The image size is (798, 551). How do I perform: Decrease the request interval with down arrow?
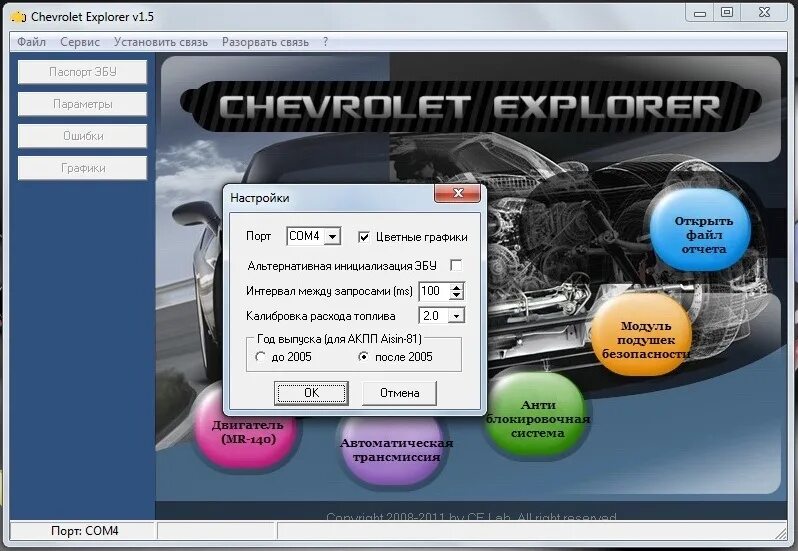[457, 296]
